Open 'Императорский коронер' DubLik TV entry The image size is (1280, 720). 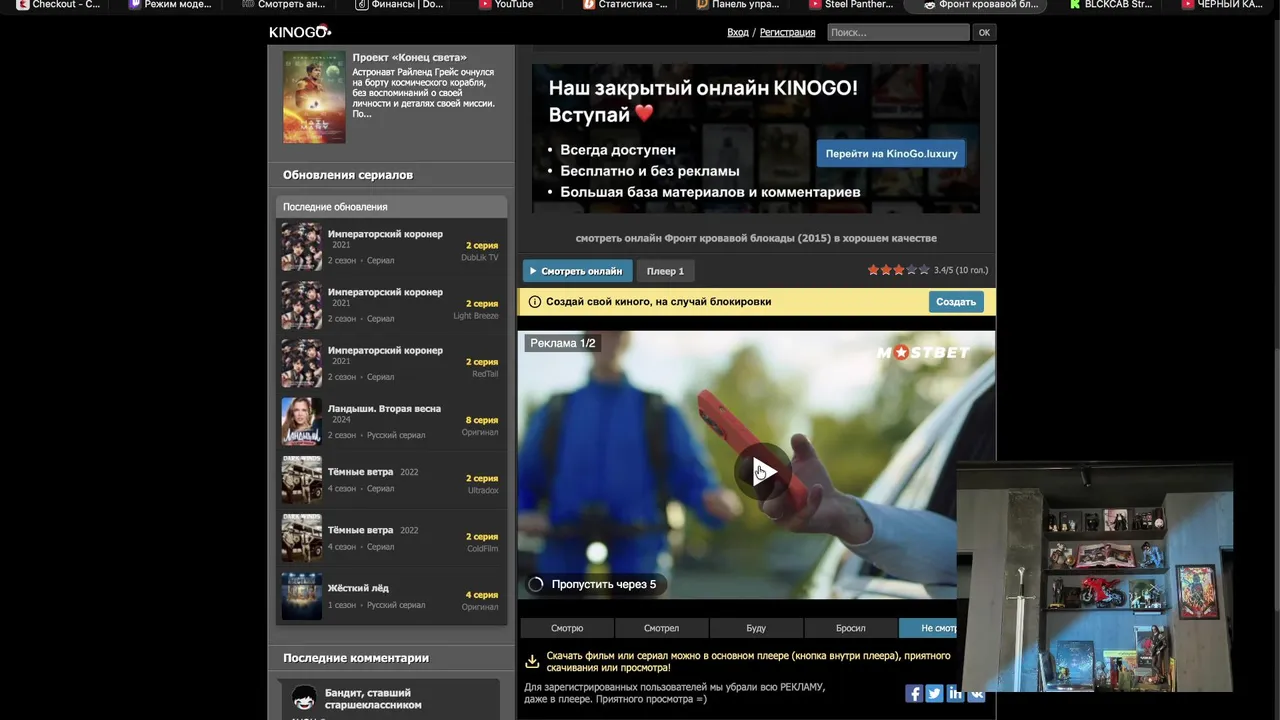[x=391, y=246]
